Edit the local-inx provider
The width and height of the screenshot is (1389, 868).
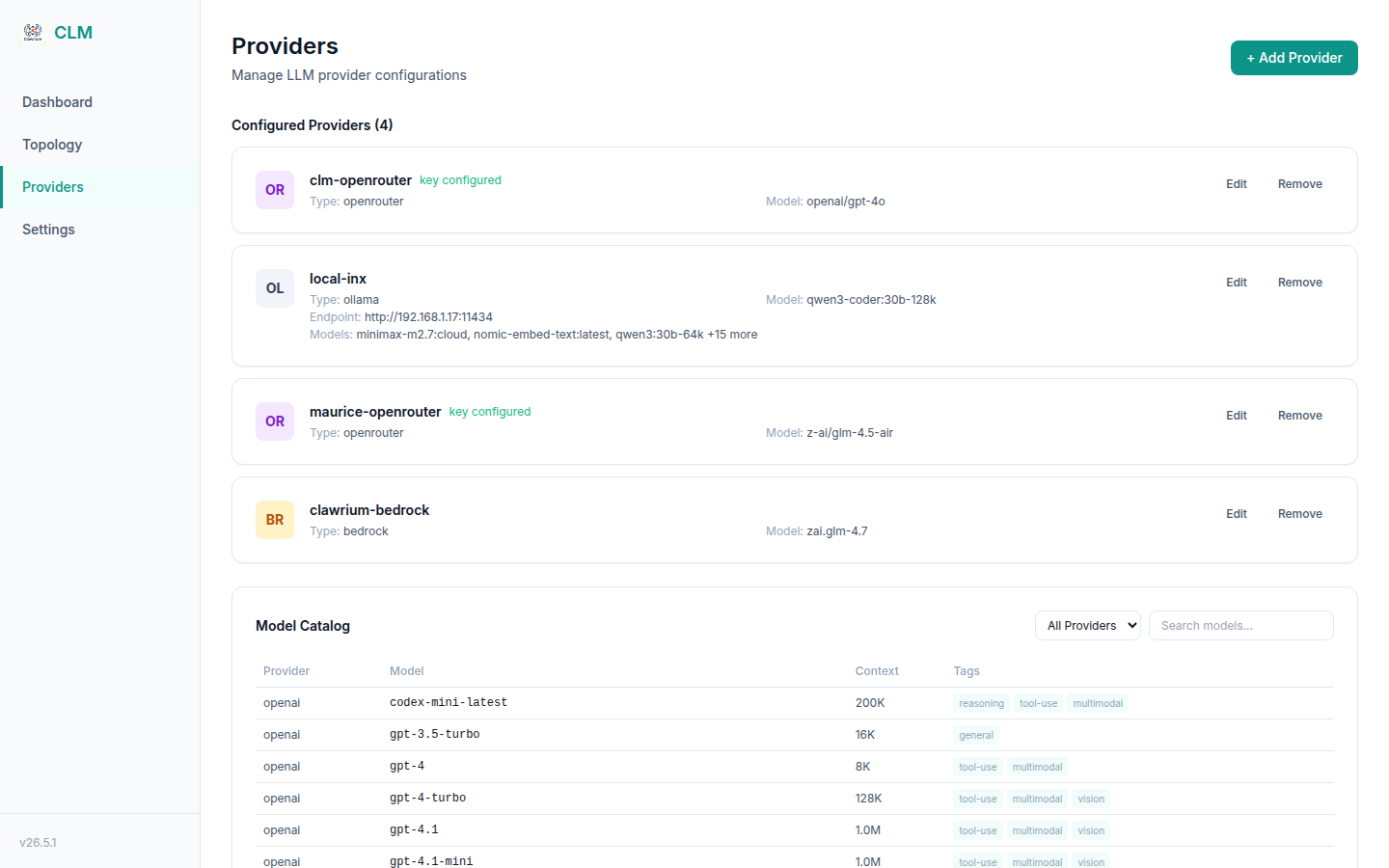1237,283
